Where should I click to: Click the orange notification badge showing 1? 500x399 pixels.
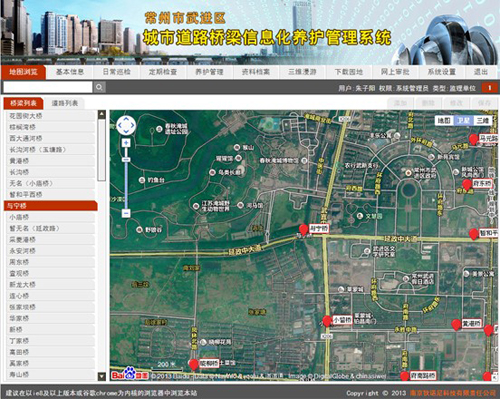coord(490,88)
